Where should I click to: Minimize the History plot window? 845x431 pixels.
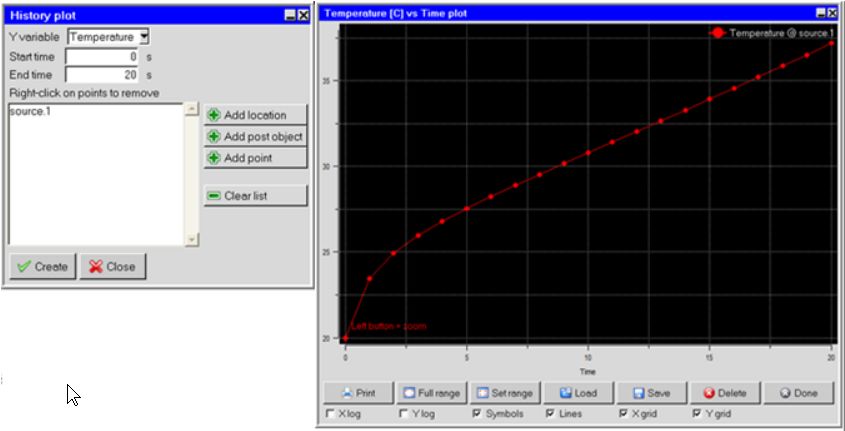pyautogui.click(x=290, y=16)
